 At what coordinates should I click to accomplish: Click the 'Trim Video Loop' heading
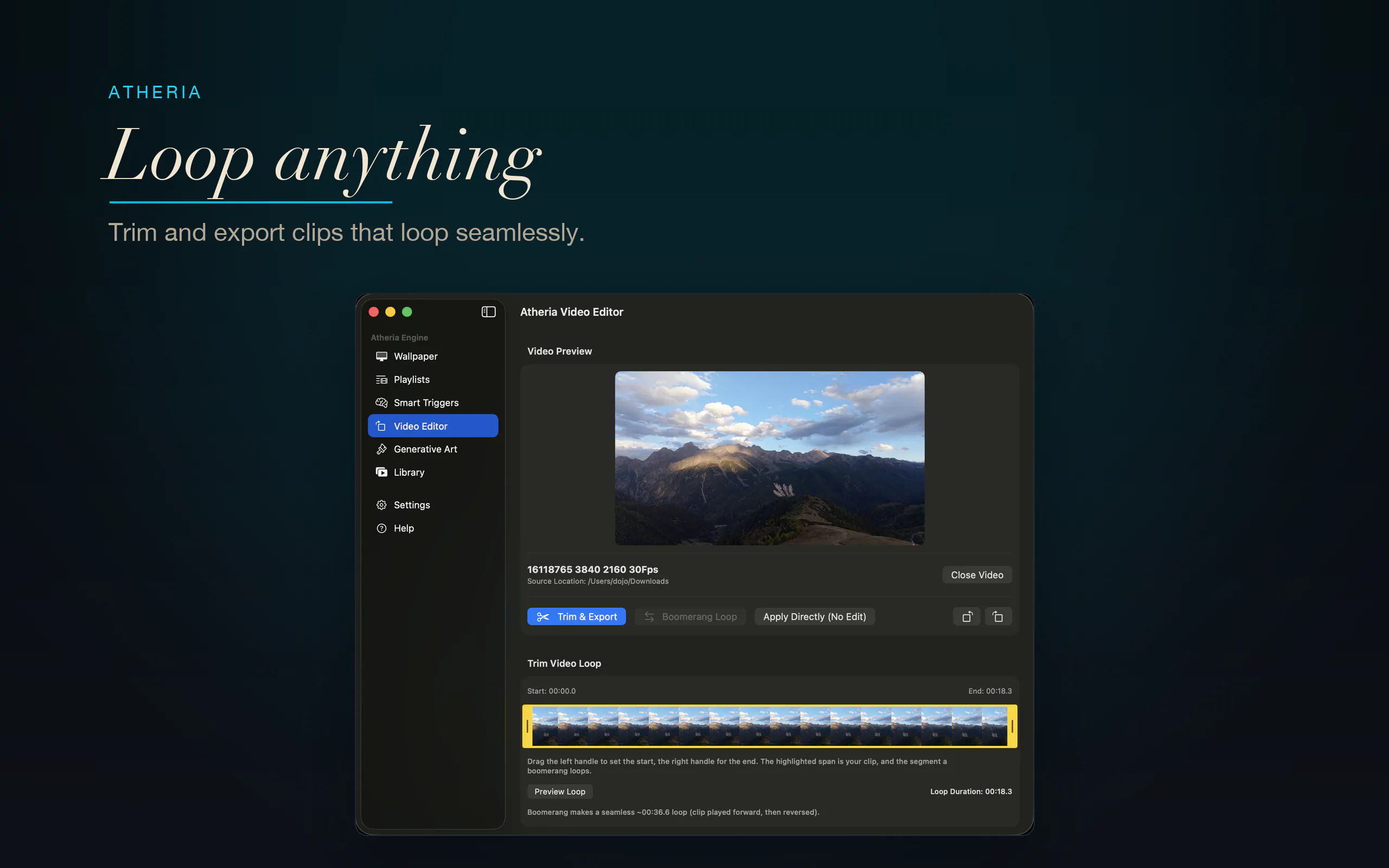tap(564, 663)
